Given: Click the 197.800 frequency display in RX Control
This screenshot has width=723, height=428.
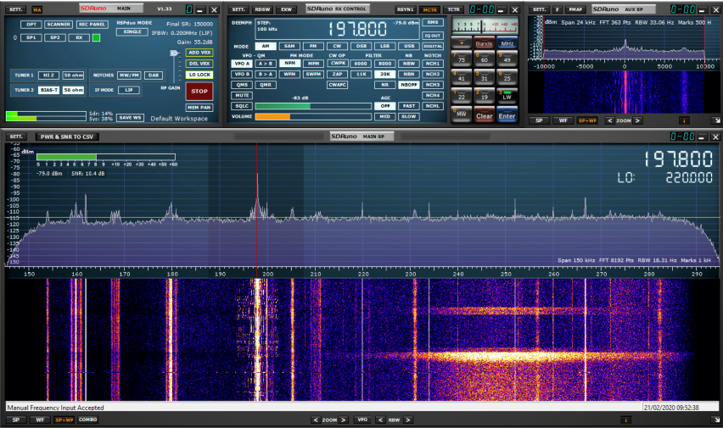Looking at the screenshot, I should pos(358,29).
